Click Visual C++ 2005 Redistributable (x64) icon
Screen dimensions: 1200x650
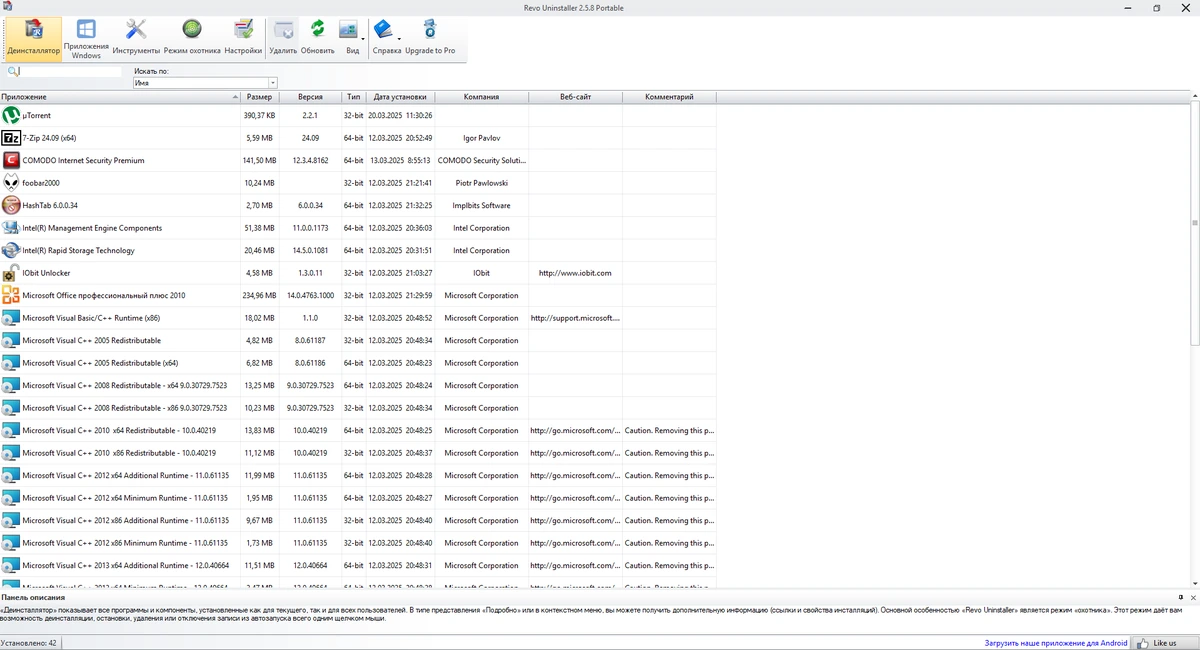click(11, 363)
